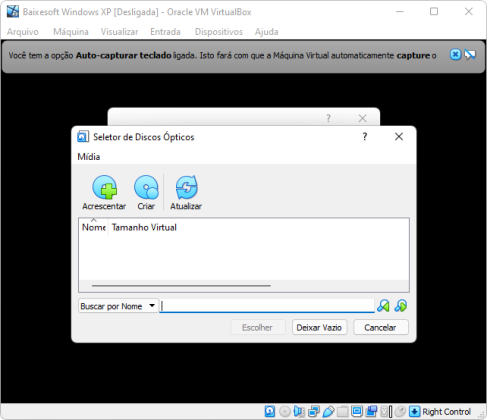Click the Criar optical disk icon

coord(146,187)
